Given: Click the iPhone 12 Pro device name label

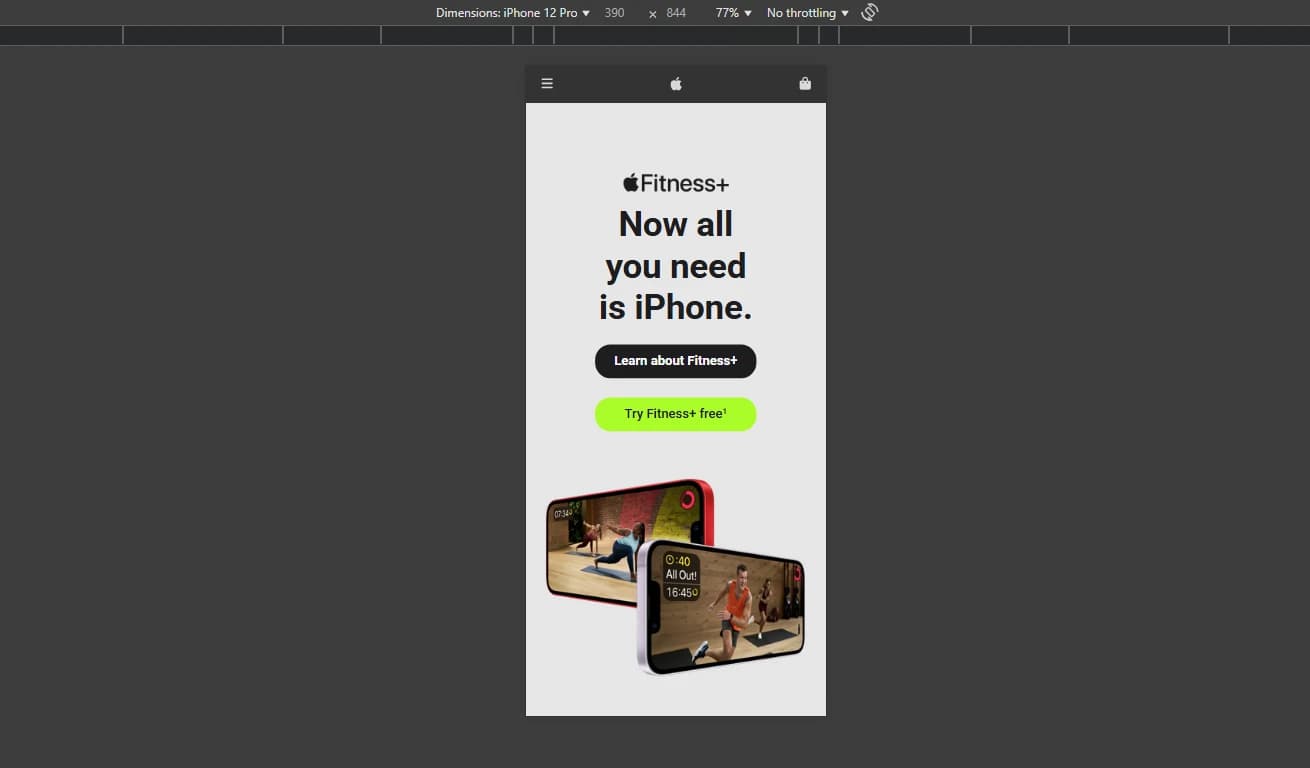Looking at the screenshot, I should tap(538, 12).
